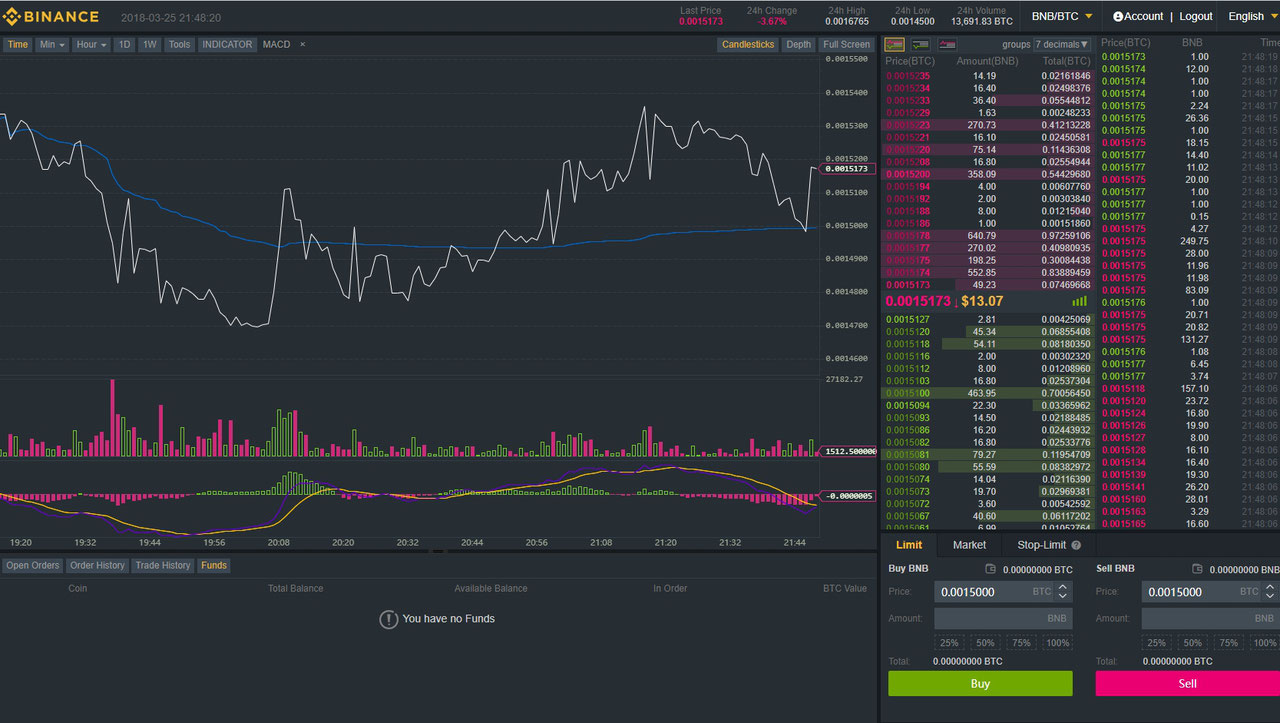Show only buy orders in order book
The height and width of the screenshot is (723, 1280).
coord(920,44)
